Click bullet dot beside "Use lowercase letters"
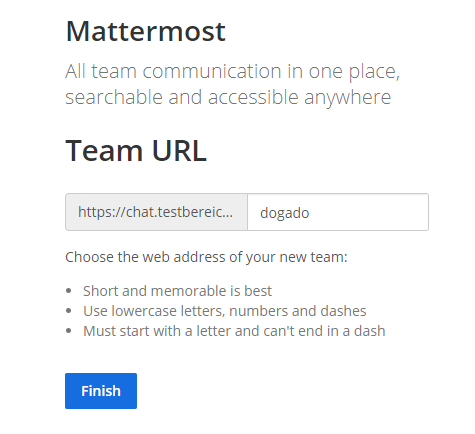Image resolution: width=475 pixels, height=434 pixels. (x=69, y=311)
